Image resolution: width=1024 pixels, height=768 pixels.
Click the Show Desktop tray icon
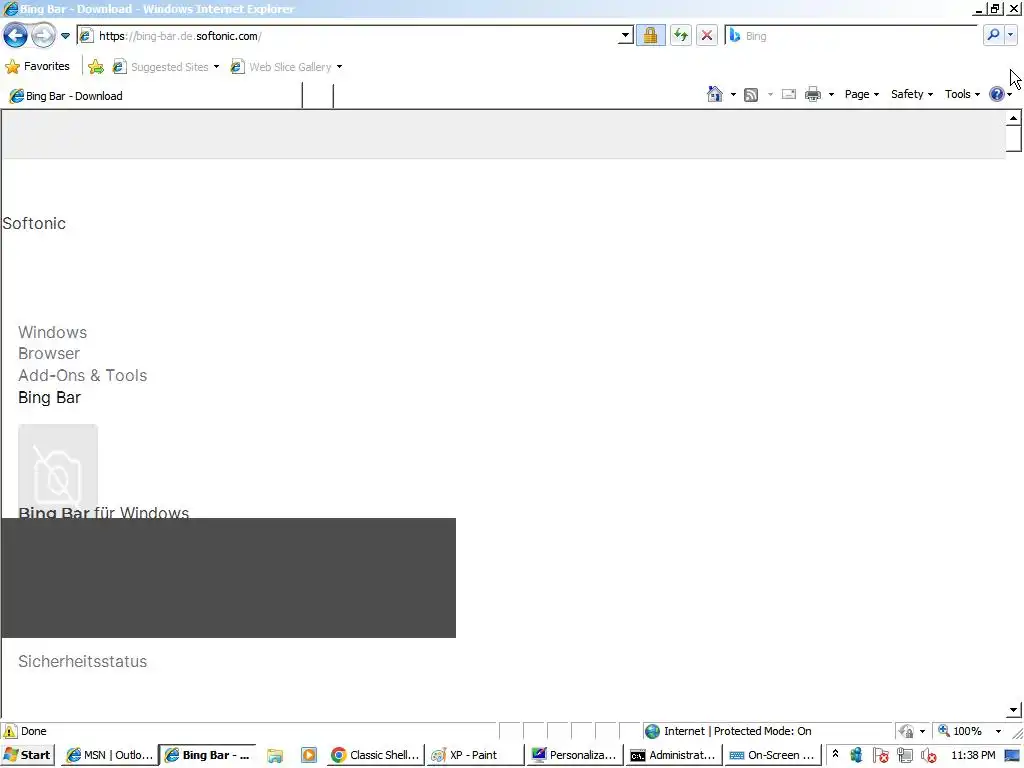[x=1013, y=756]
